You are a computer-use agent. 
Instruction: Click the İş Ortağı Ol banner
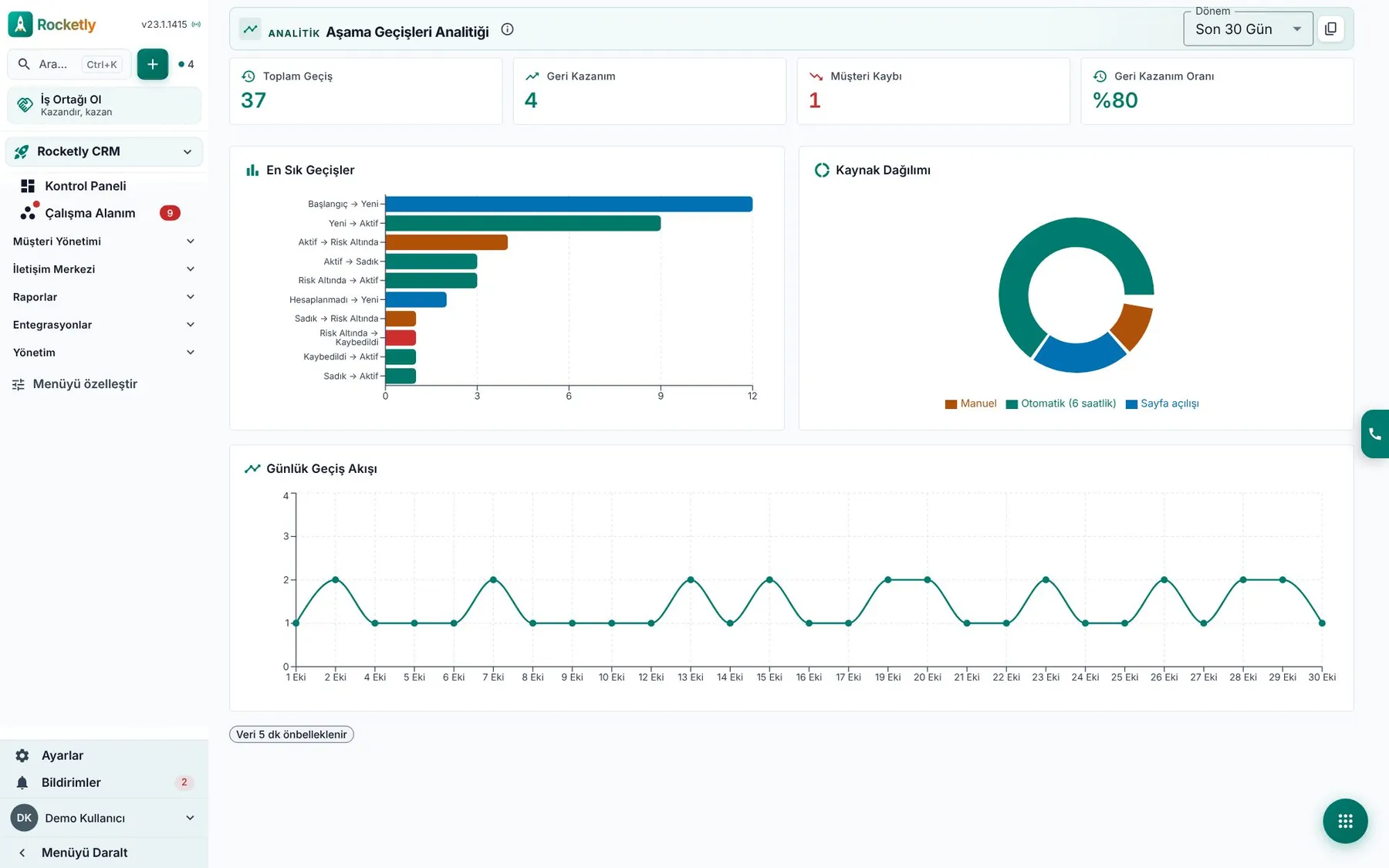point(104,106)
